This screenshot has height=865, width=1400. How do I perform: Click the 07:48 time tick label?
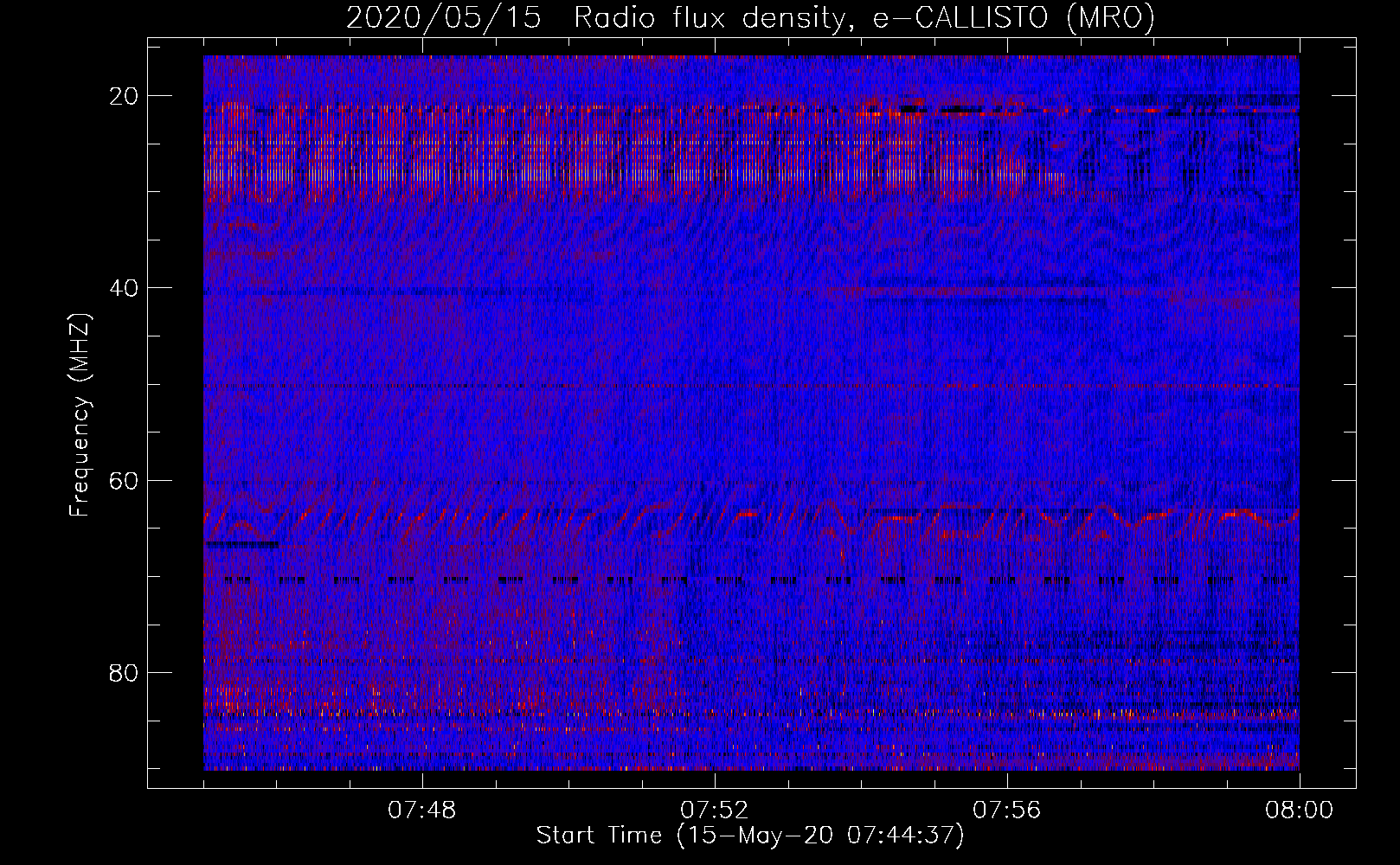click(x=422, y=811)
